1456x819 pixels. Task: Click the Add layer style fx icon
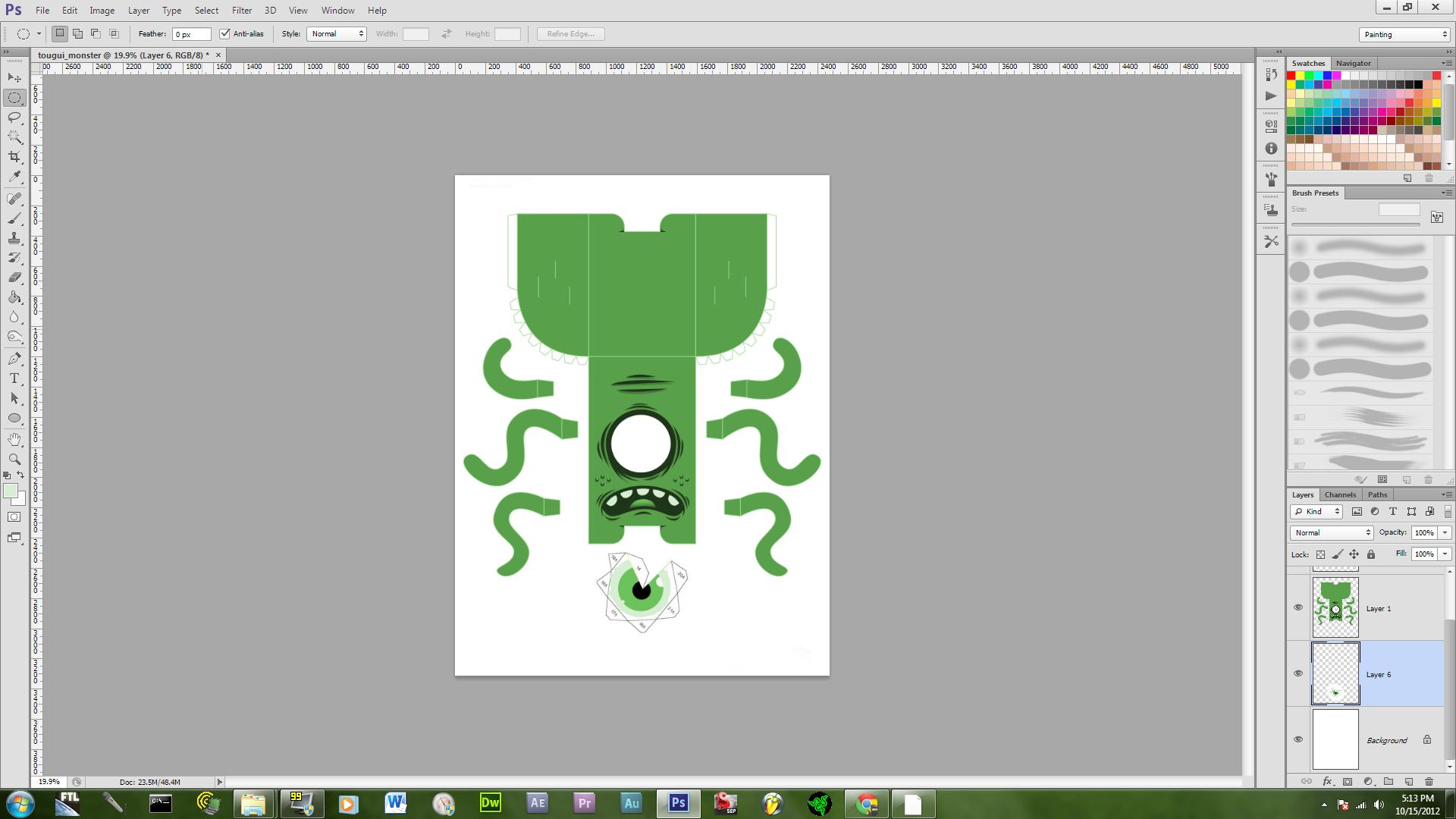pos(1327,781)
